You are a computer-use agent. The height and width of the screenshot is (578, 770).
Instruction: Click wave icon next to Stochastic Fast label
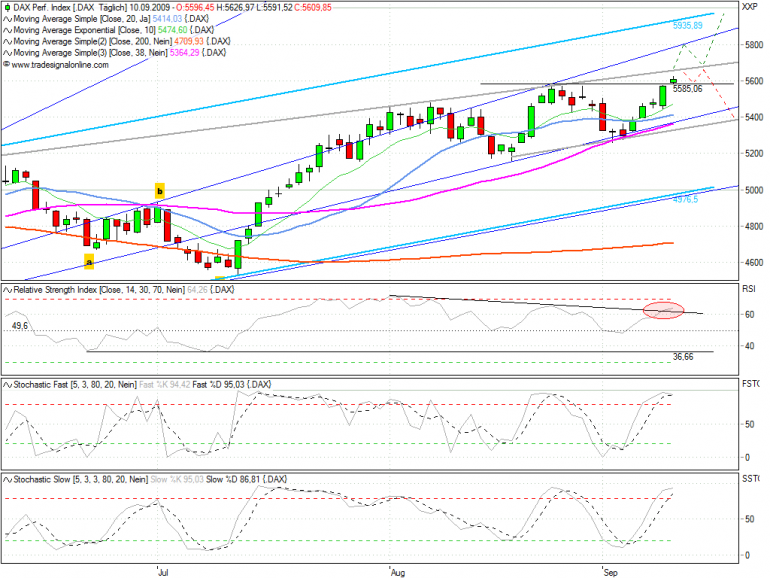7,385
